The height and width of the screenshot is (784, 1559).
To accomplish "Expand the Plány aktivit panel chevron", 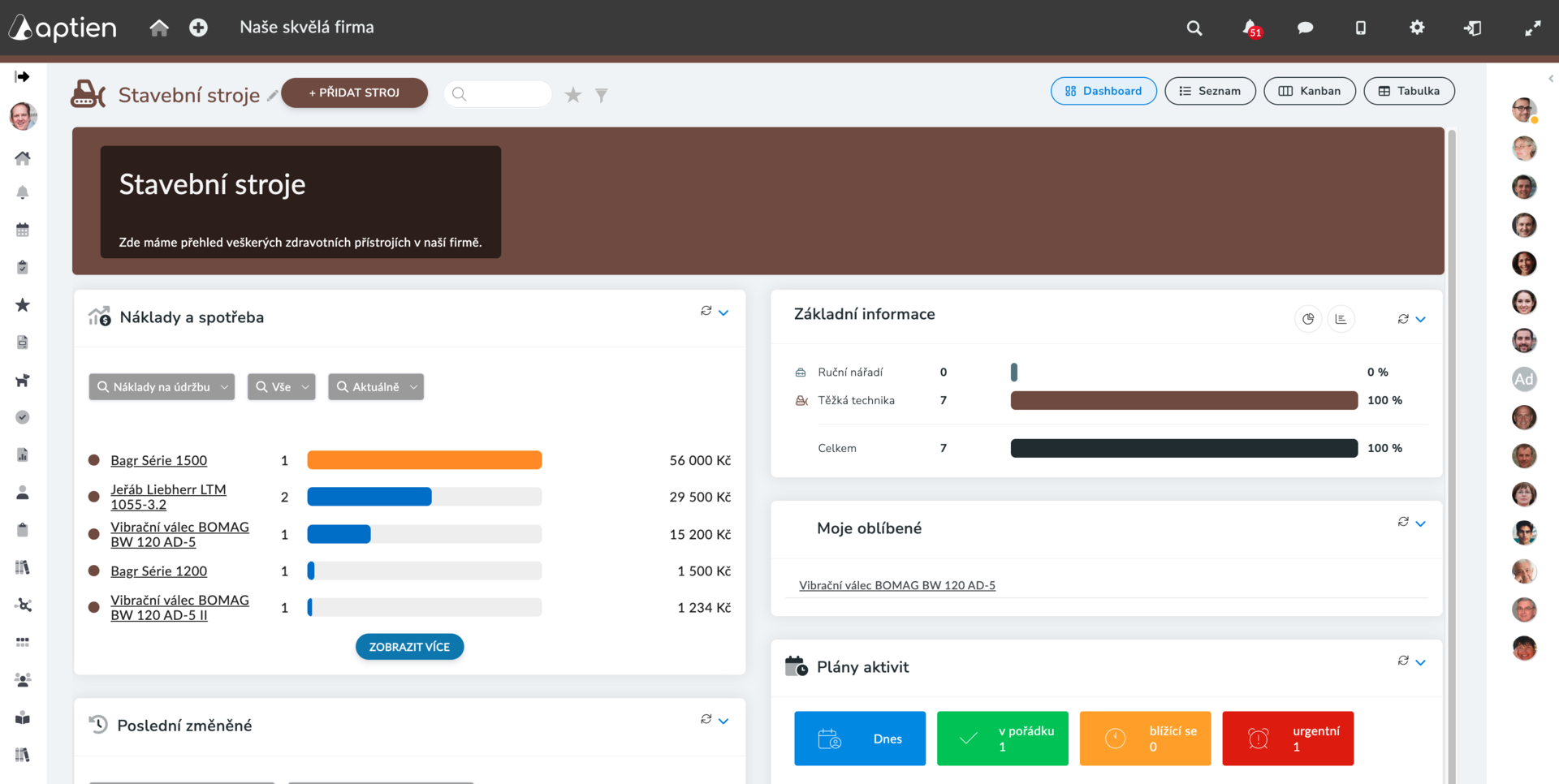I will [x=1421, y=662].
